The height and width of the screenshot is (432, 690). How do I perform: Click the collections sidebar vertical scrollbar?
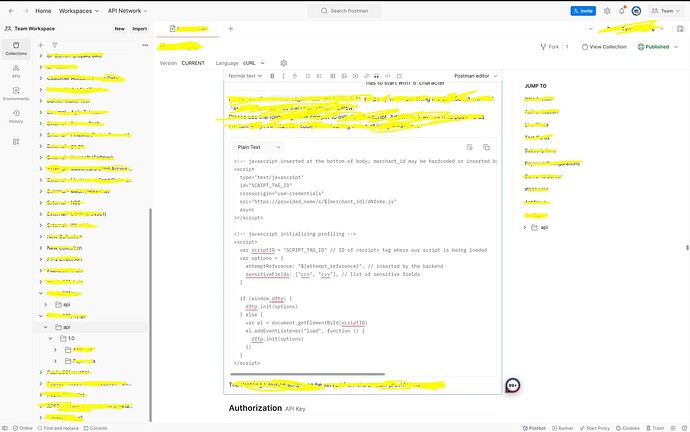point(150,315)
